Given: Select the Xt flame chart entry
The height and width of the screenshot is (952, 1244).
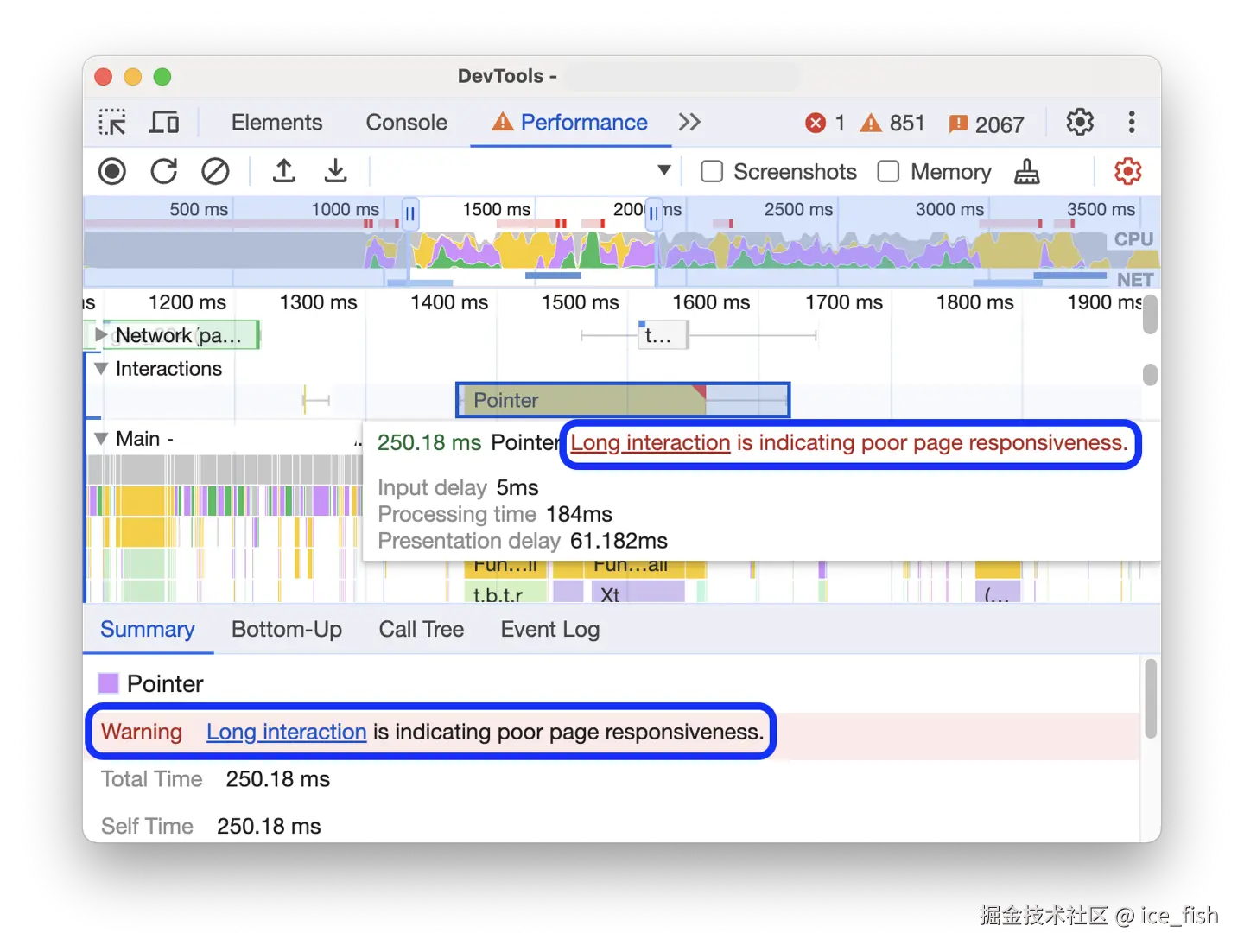Looking at the screenshot, I should (638, 594).
